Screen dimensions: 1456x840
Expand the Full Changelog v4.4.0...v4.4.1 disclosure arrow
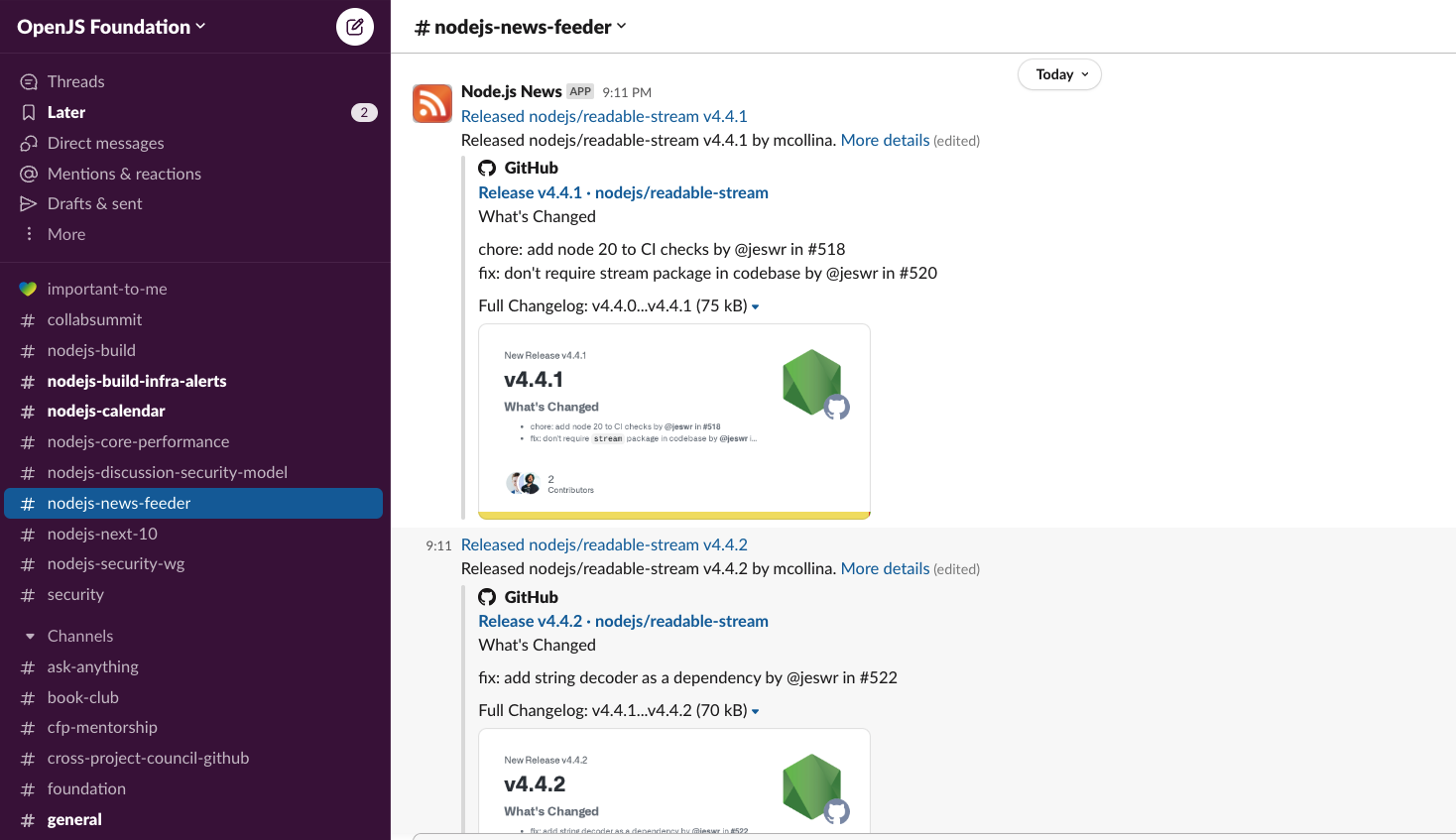(x=755, y=306)
